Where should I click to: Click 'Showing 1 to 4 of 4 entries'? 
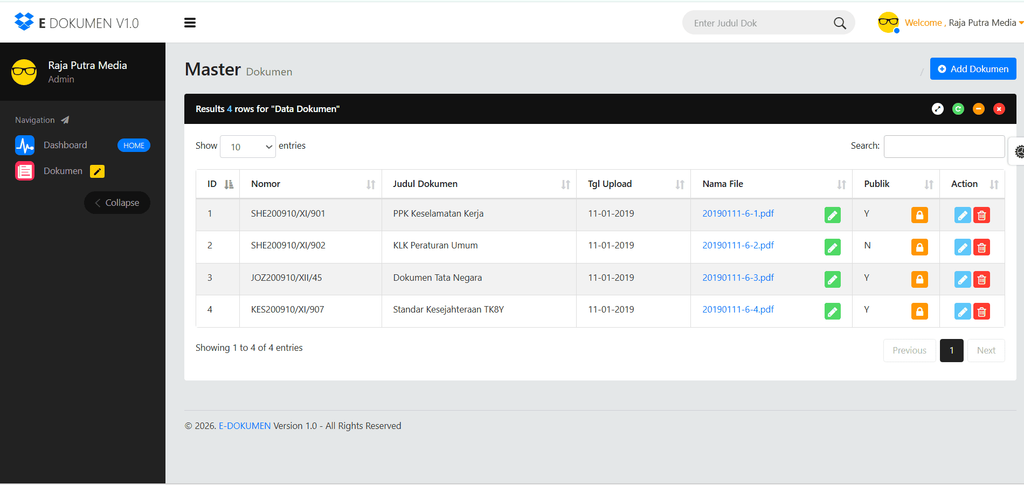pos(249,348)
